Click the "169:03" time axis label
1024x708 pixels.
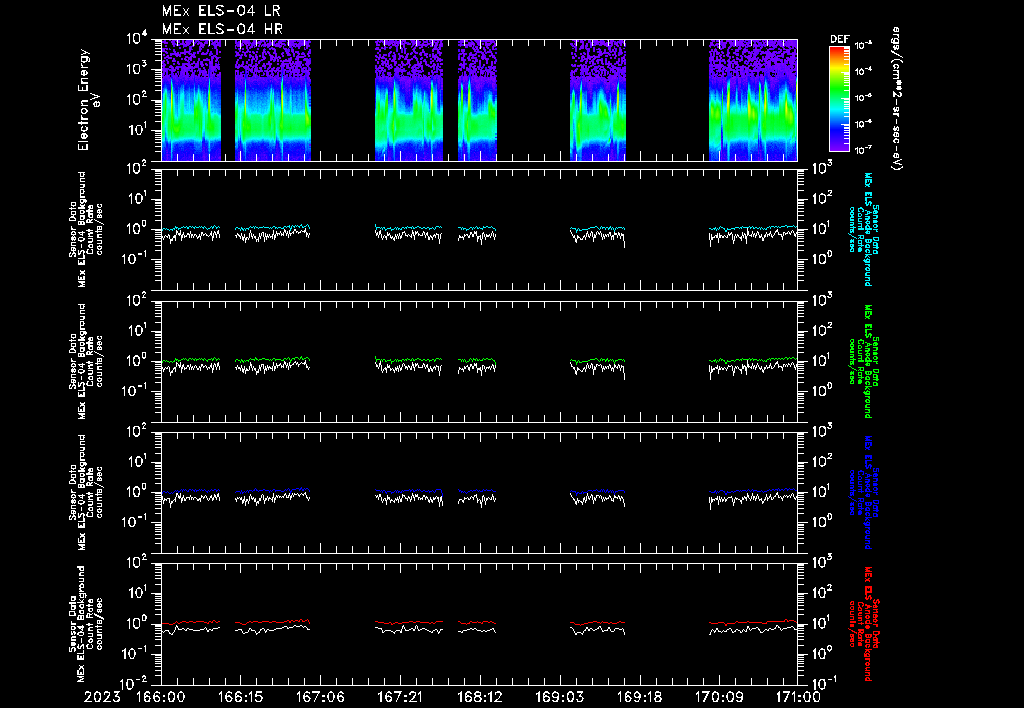click(x=559, y=698)
